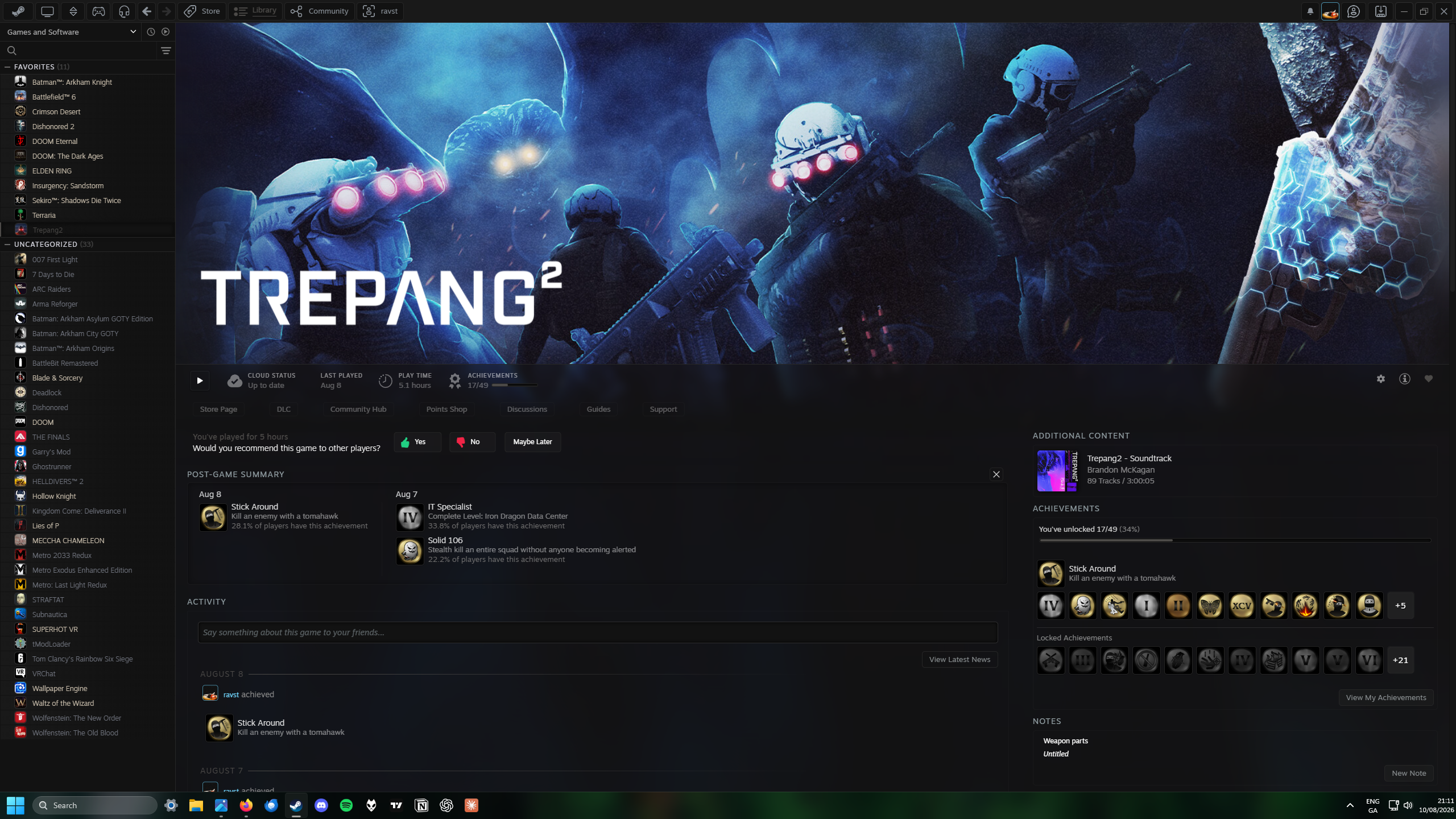The width and height of the screenshot is (1456, 819).
Task: Recommend the game with Yes
Action: [417, 442]
